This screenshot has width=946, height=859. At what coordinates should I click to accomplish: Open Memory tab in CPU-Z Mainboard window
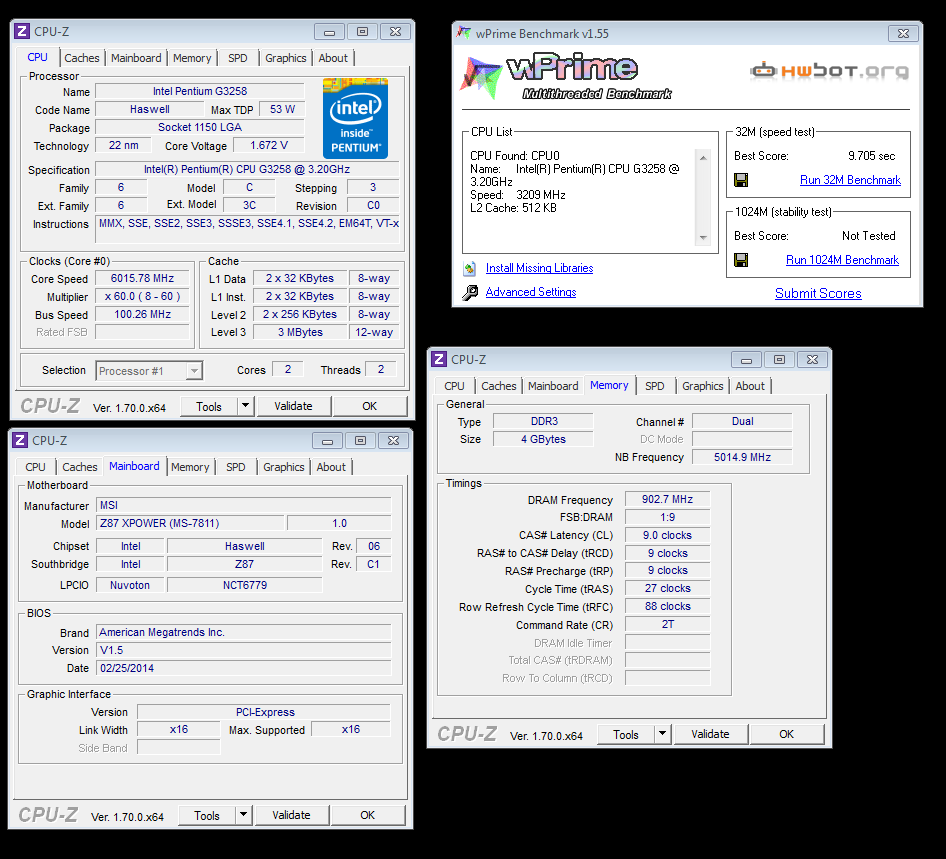pos(190,467)
